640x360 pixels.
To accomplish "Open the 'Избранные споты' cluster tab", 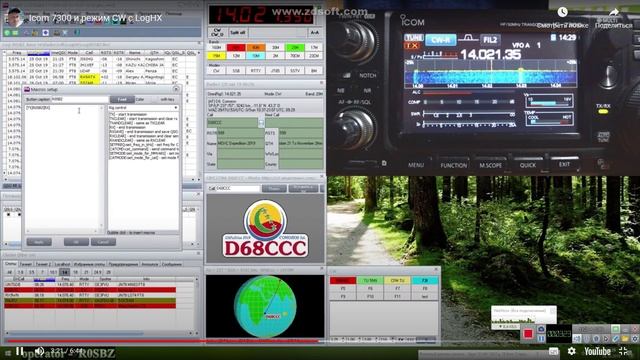I will point(89,264).
